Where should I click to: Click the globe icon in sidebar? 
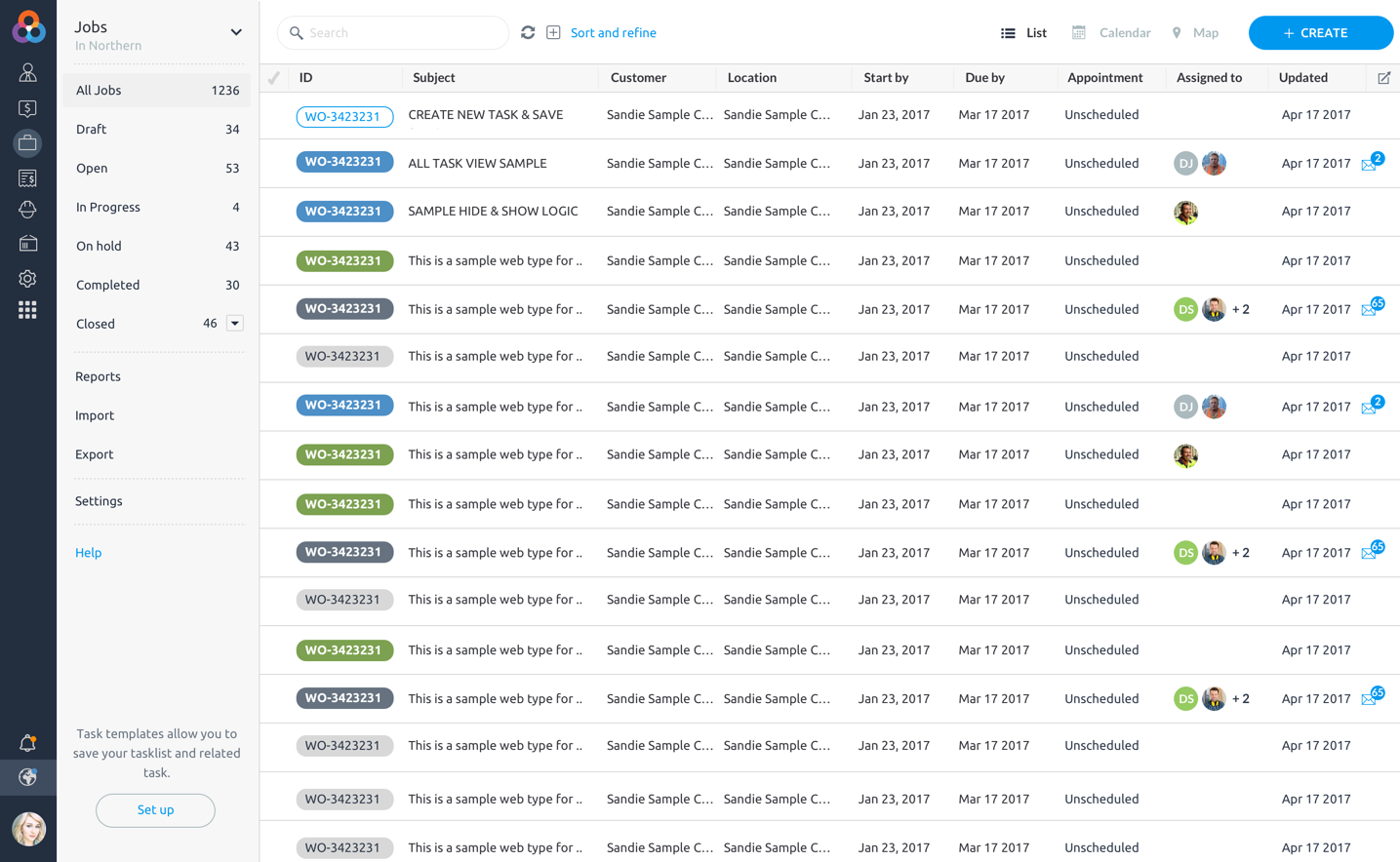(x=27, y=777)
